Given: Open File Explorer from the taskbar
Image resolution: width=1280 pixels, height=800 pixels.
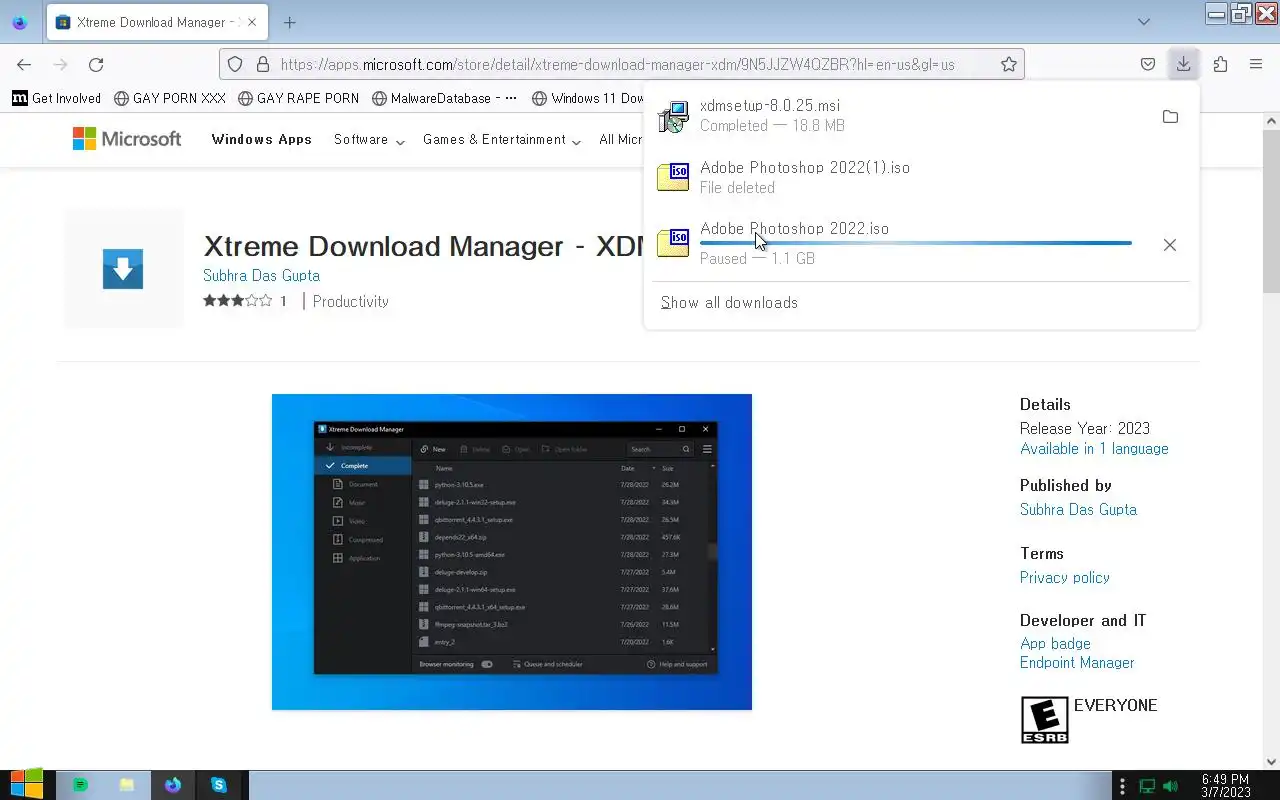Looking at the screenshot, I should point(127,785).
